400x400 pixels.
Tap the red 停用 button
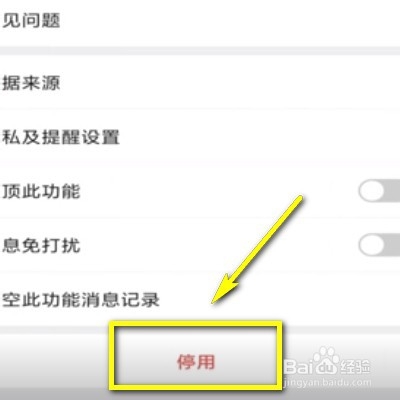[x=196, y=362]
